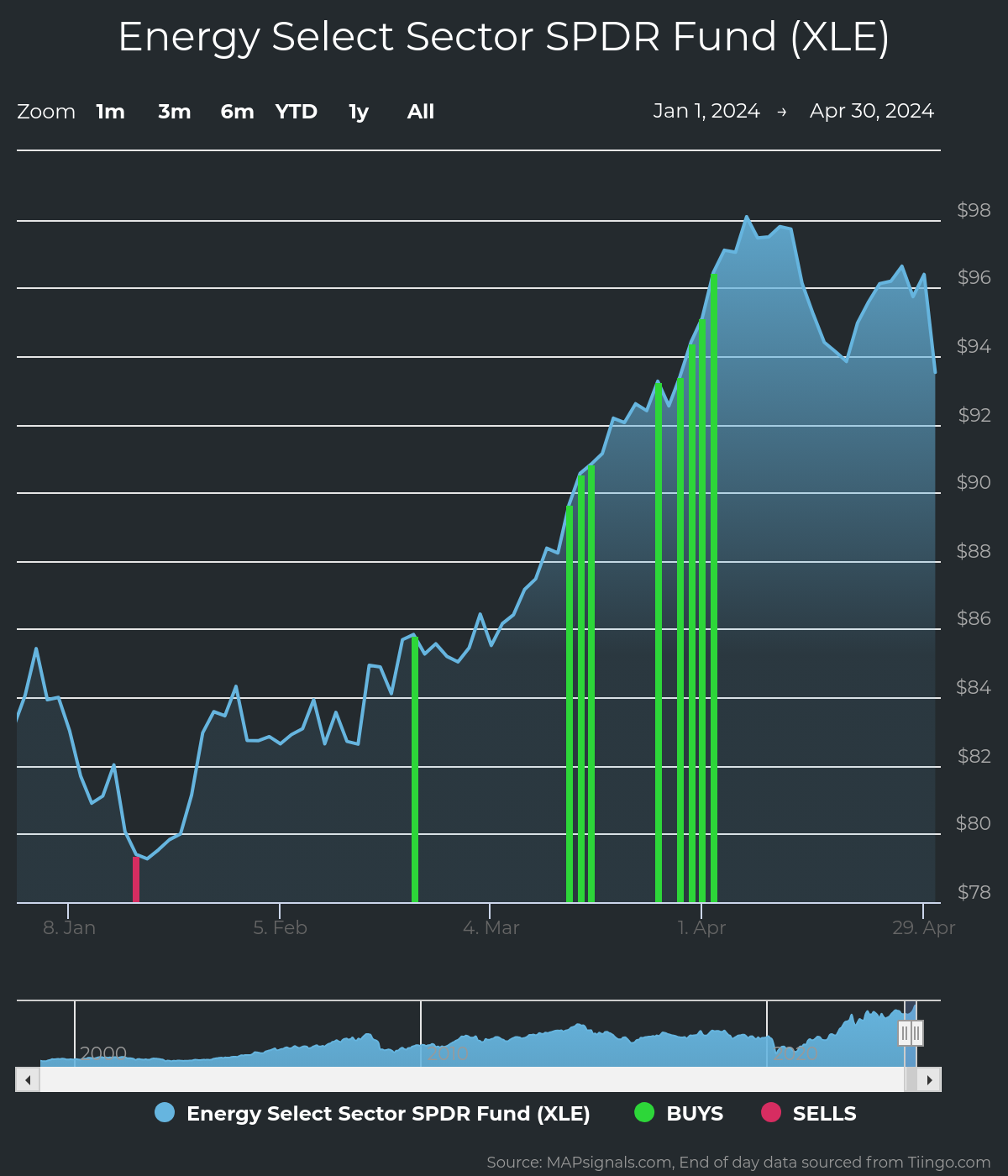Show All historical data

pyautogui.click(x=421, y=112)
